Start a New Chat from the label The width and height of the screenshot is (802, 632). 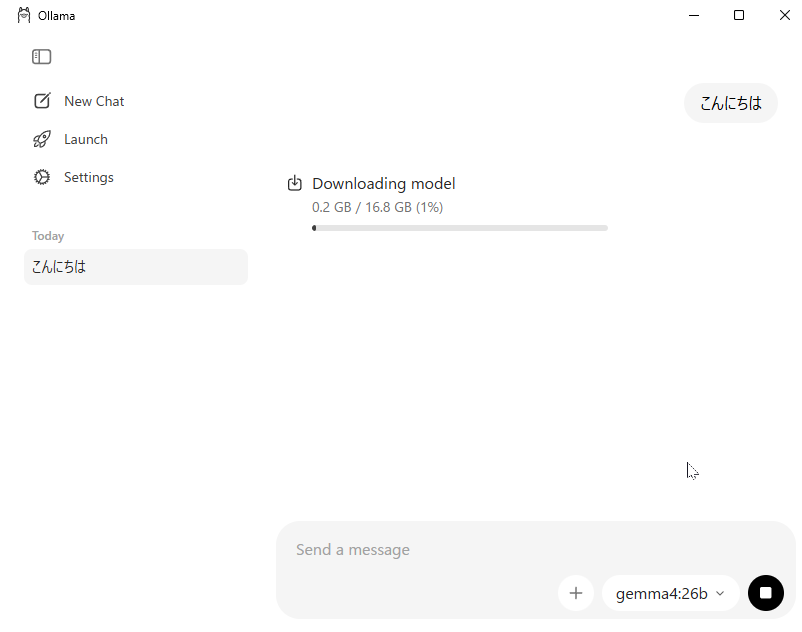(x=94, y=101)
